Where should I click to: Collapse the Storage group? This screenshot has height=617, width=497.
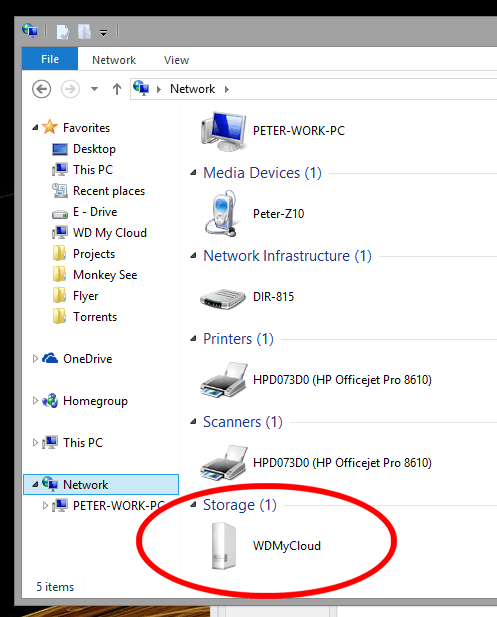point(193,505)
